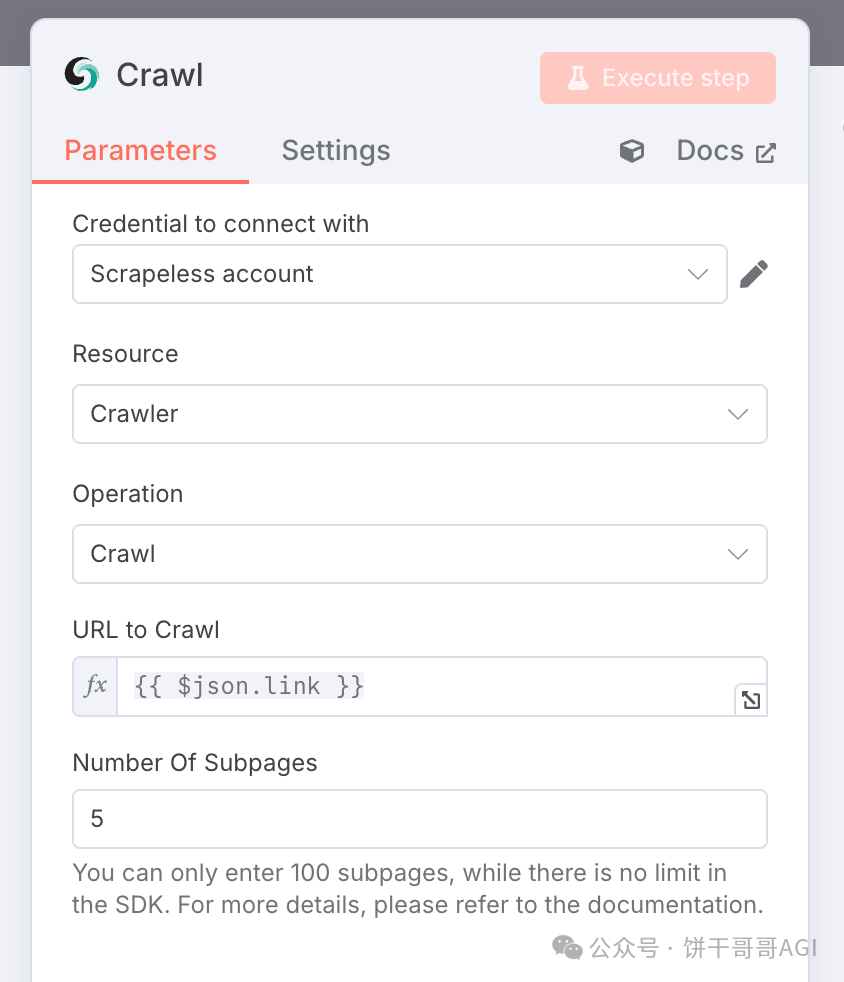Click the Crawl node title
Screen dimensions: 844x982
[x=160, y=75]
